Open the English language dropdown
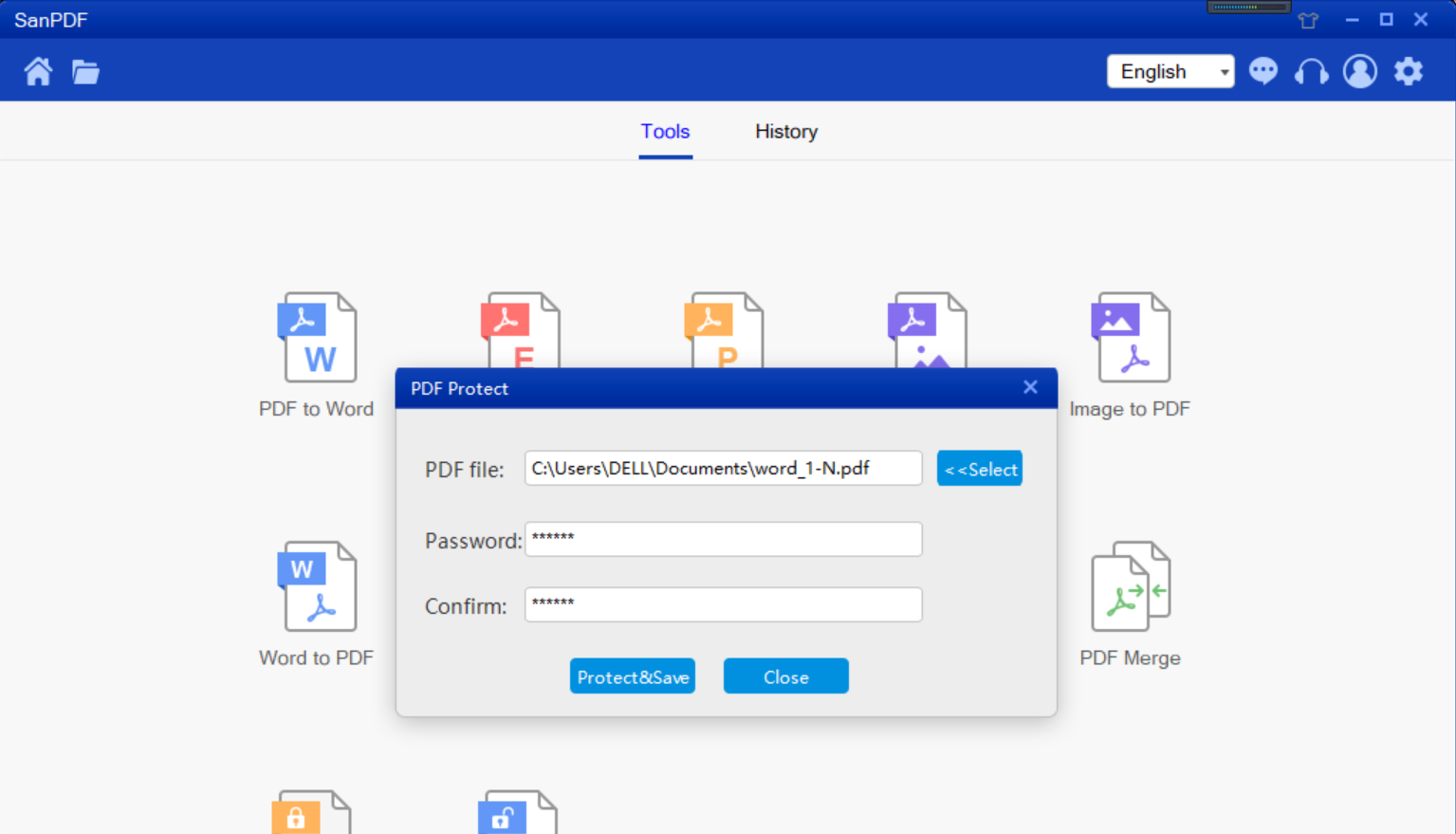The image size is (1456, 834). click(1170, 71)
